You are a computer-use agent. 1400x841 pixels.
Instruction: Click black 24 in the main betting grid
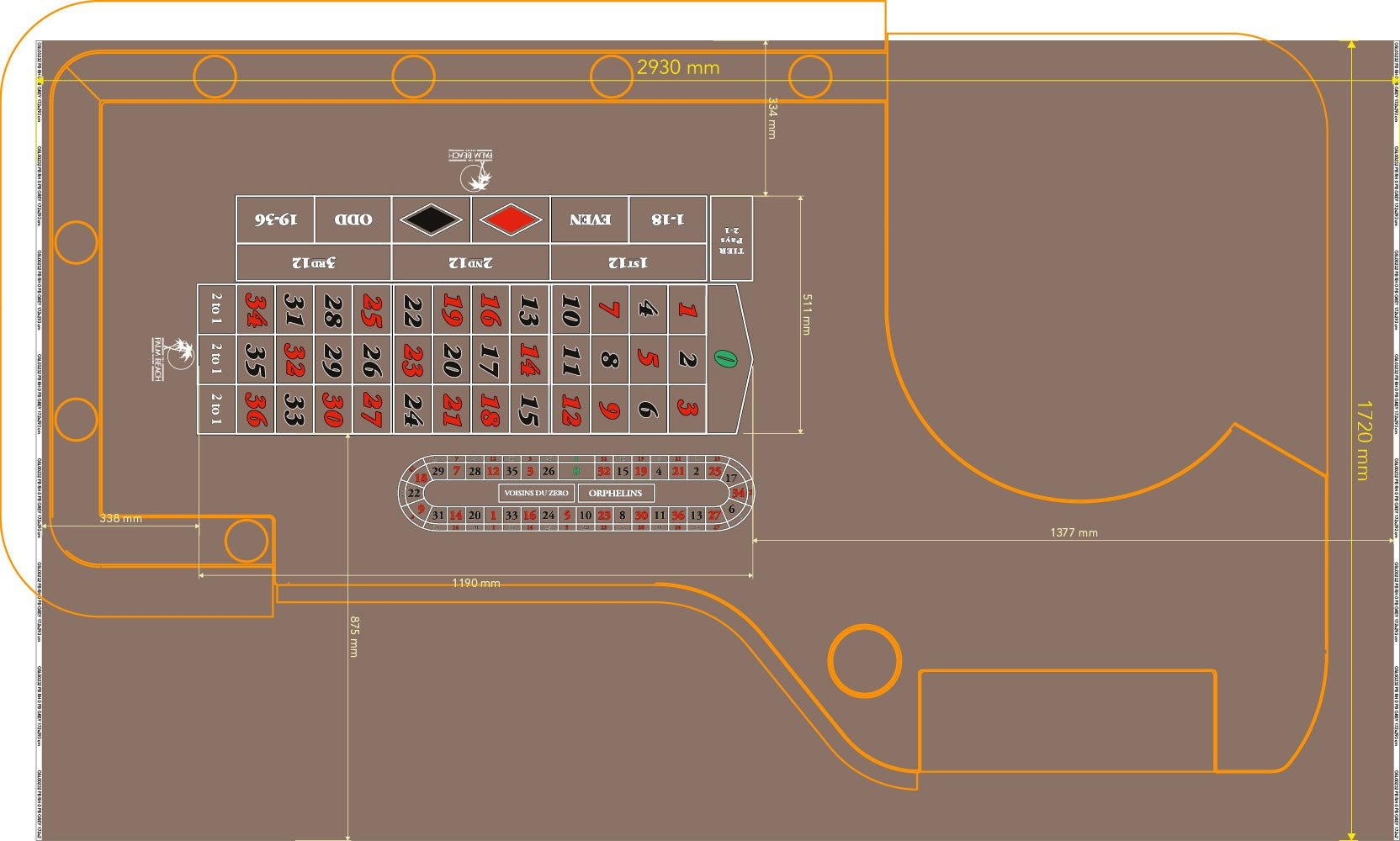[x=412, y=410]
